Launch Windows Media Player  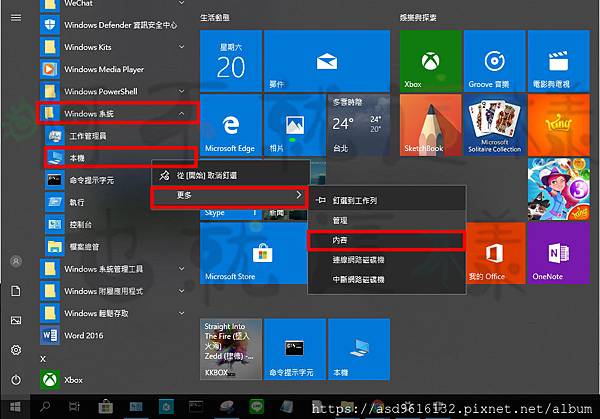pos(115,69)
